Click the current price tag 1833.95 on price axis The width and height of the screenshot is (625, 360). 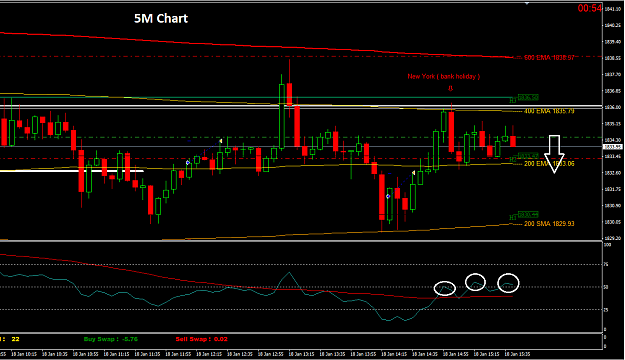coord(613,147)
